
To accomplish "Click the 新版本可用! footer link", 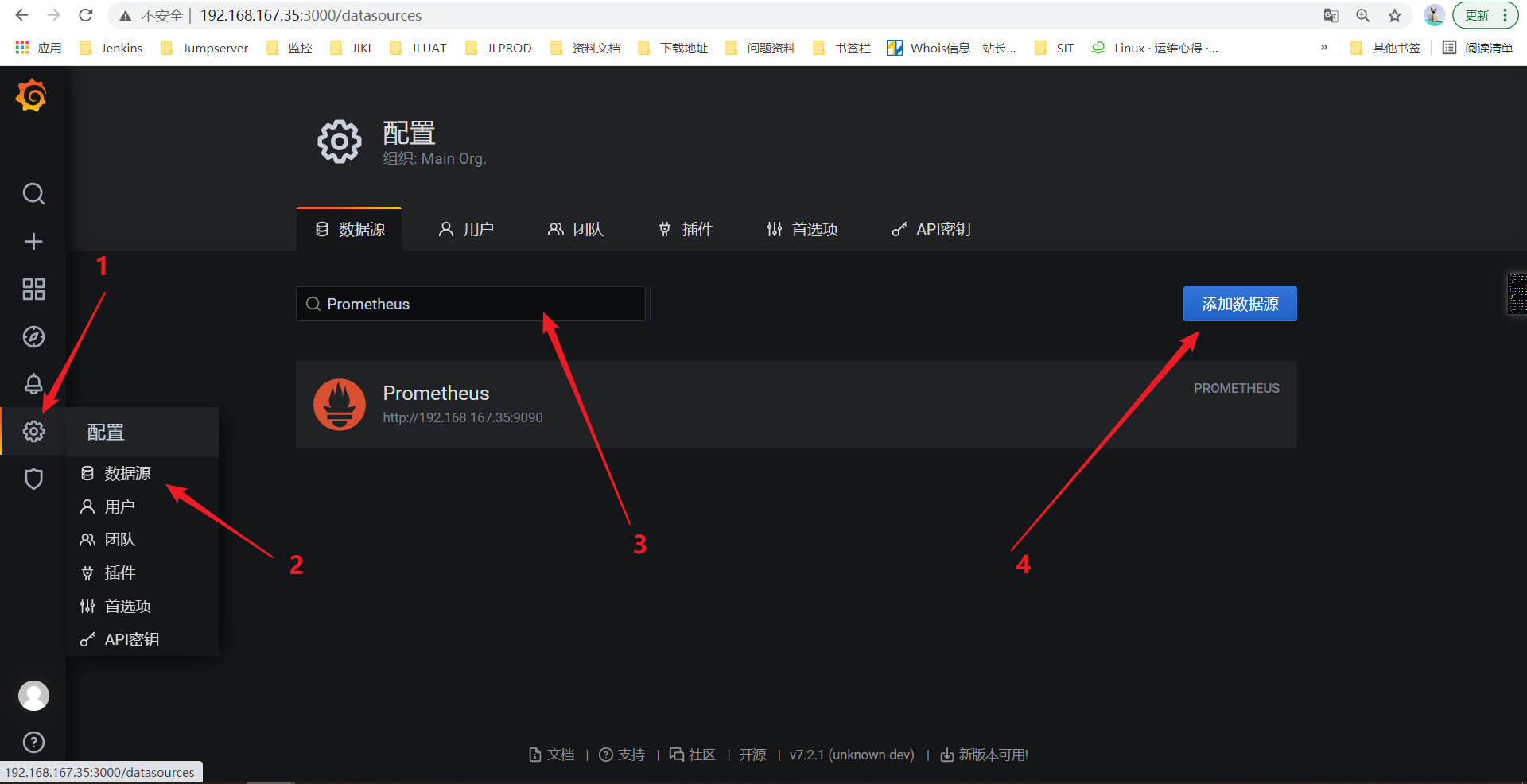I will (x=984, y=755).
